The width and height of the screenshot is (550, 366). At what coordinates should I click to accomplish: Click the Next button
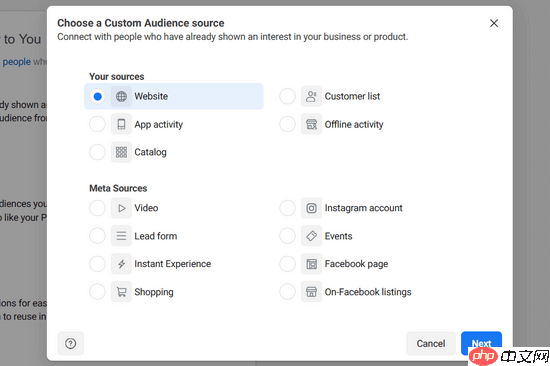click(x=481, y=343)
